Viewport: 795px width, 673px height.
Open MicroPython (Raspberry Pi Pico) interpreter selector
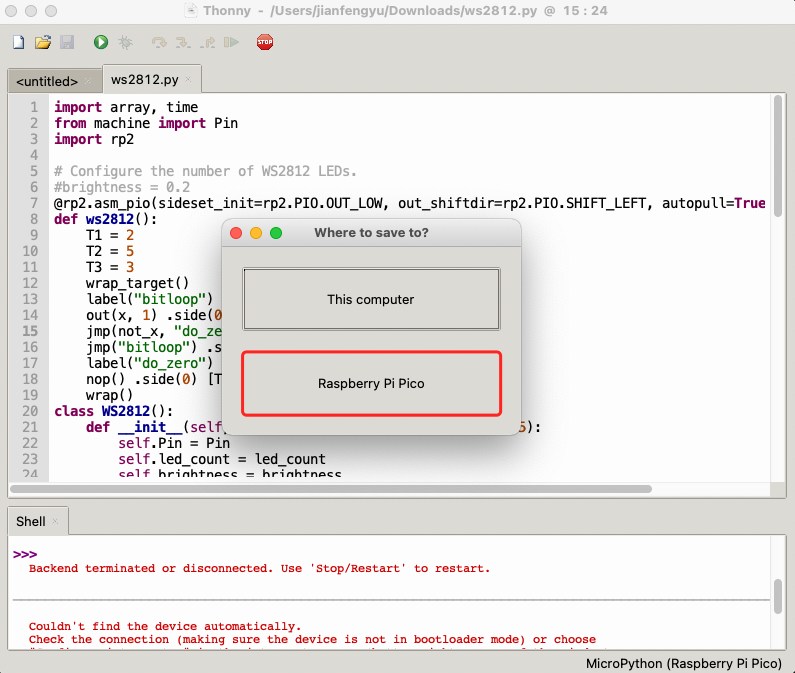[x=683, y=663]
